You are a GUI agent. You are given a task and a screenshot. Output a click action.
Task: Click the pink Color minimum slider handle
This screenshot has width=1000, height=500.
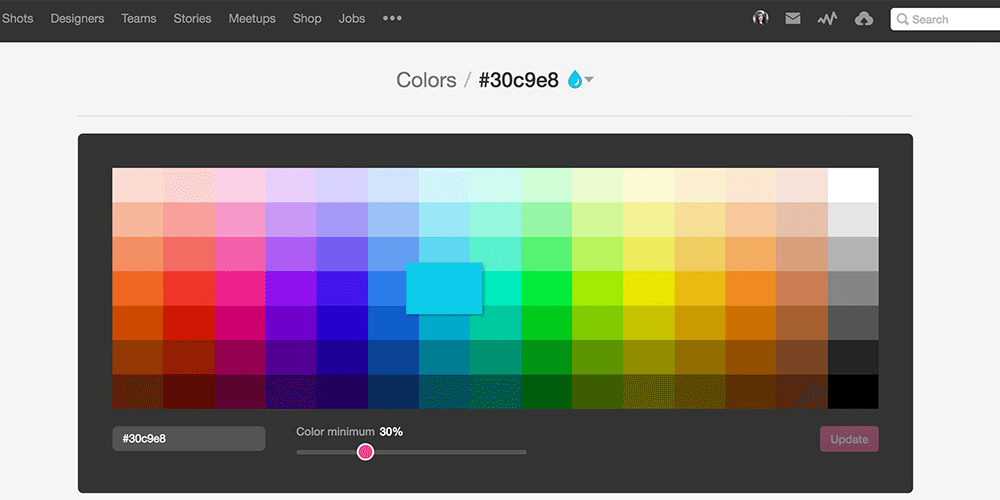365,452
